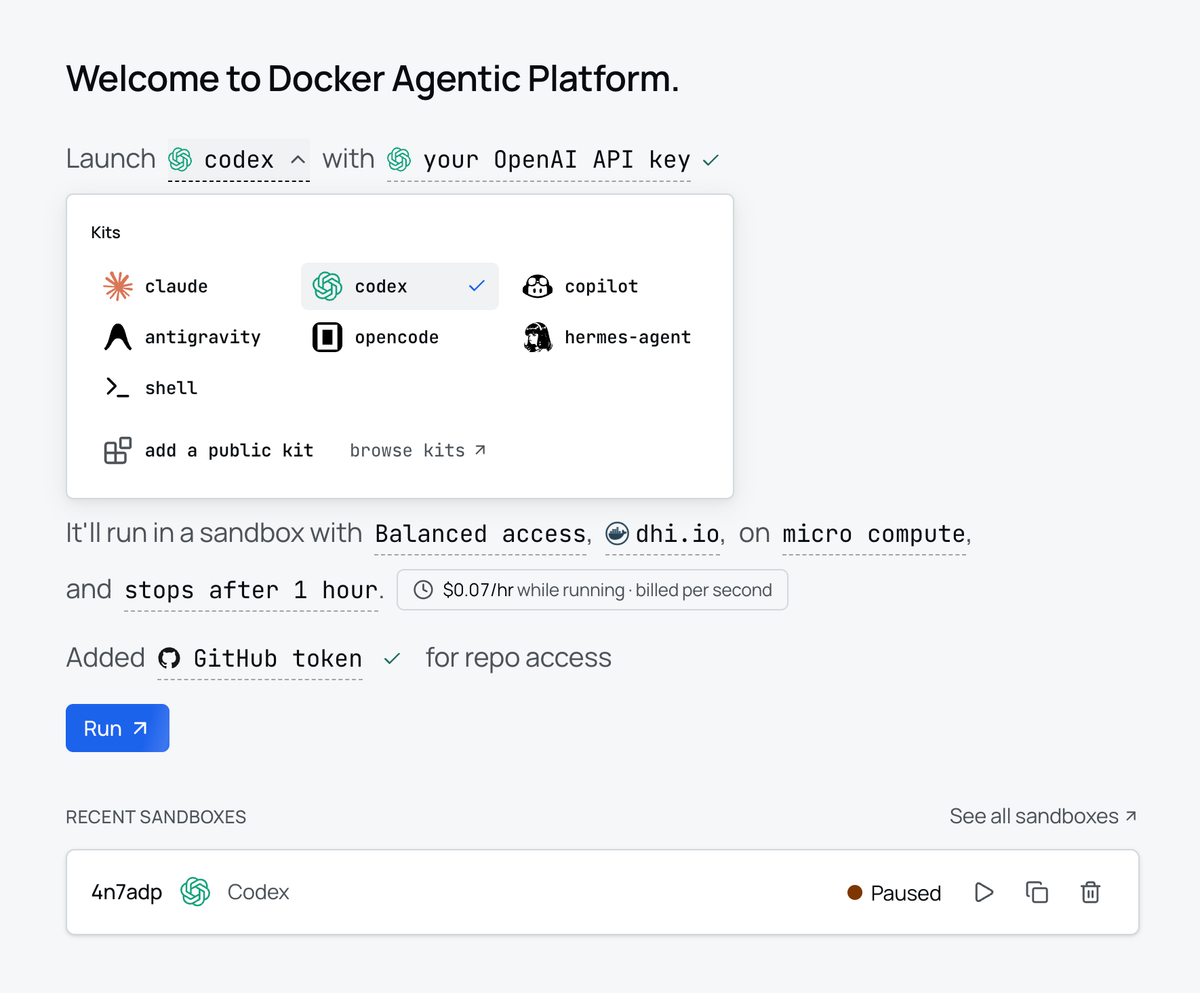Resume sandbox 4n7adp with play icon

(984, 892)
